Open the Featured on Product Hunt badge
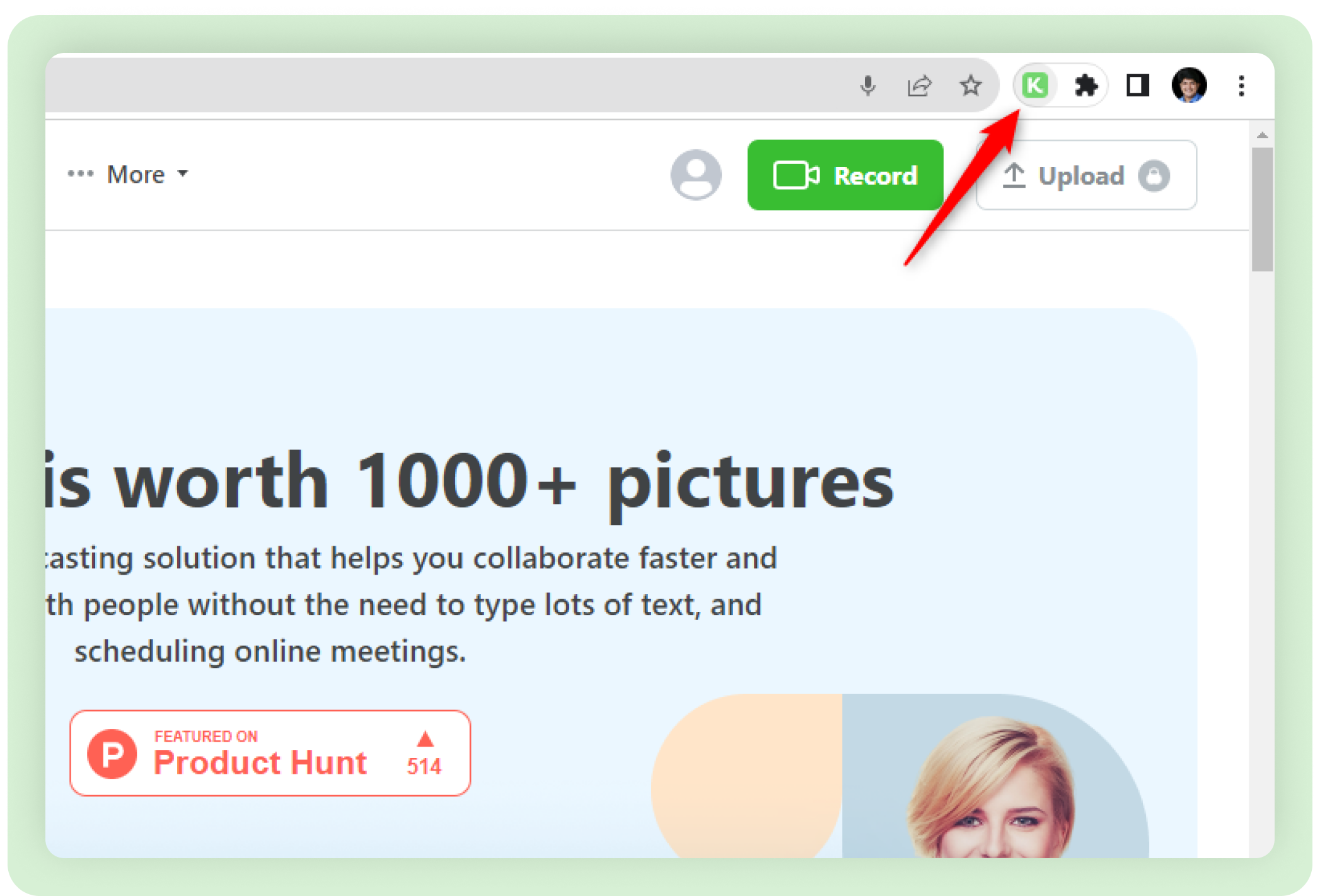The width and height of the screenshot is (1320, 896). point(270,754)
